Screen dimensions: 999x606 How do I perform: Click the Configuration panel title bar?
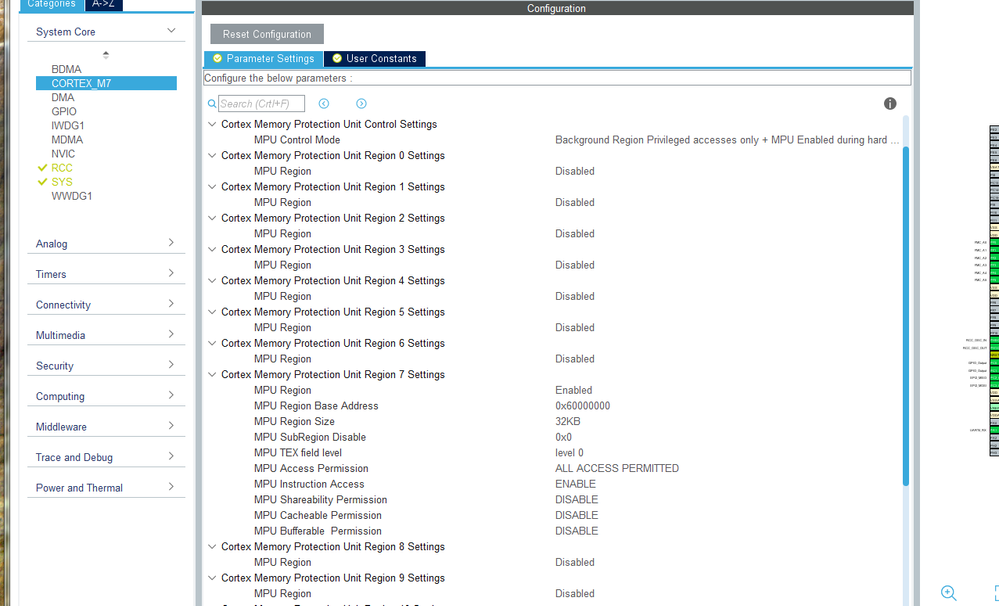click(x=557, y=8)
